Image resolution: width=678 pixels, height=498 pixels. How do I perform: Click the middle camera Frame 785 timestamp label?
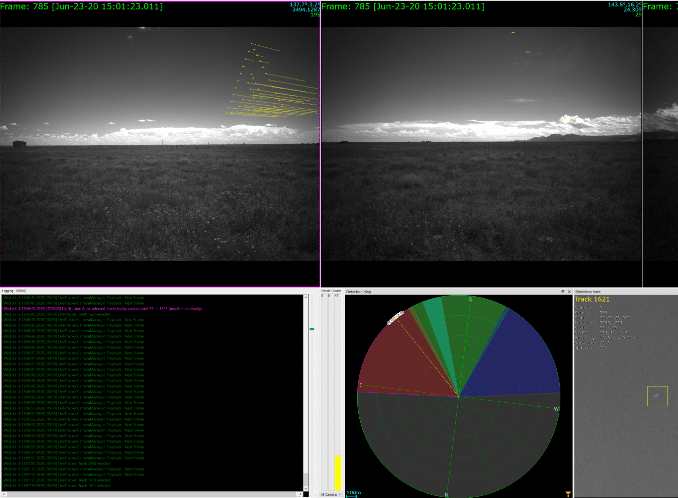coord(403,6)
